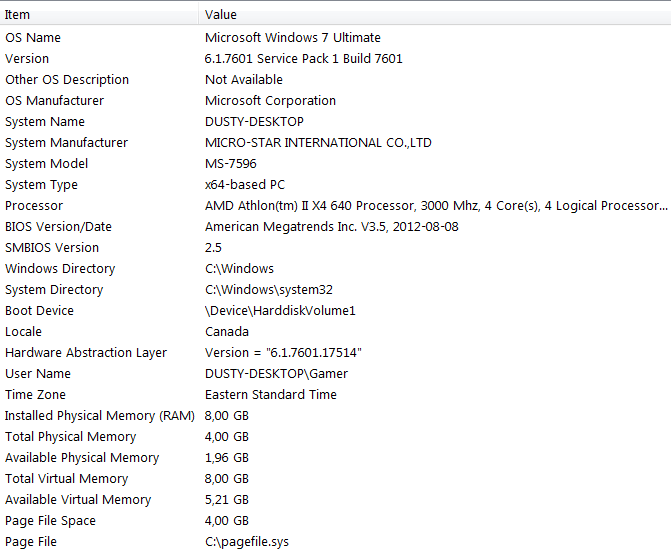The image size is (671, 554).
Task: Select the Boot Device row
Action: [336, 311]
